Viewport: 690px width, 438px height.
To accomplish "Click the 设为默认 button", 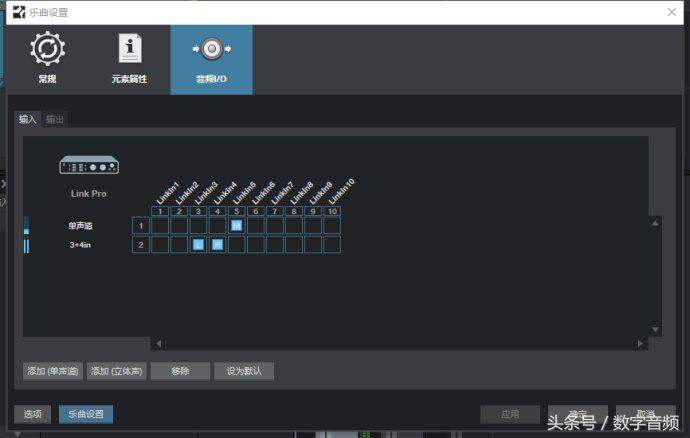I will click(x=244, y=371).
